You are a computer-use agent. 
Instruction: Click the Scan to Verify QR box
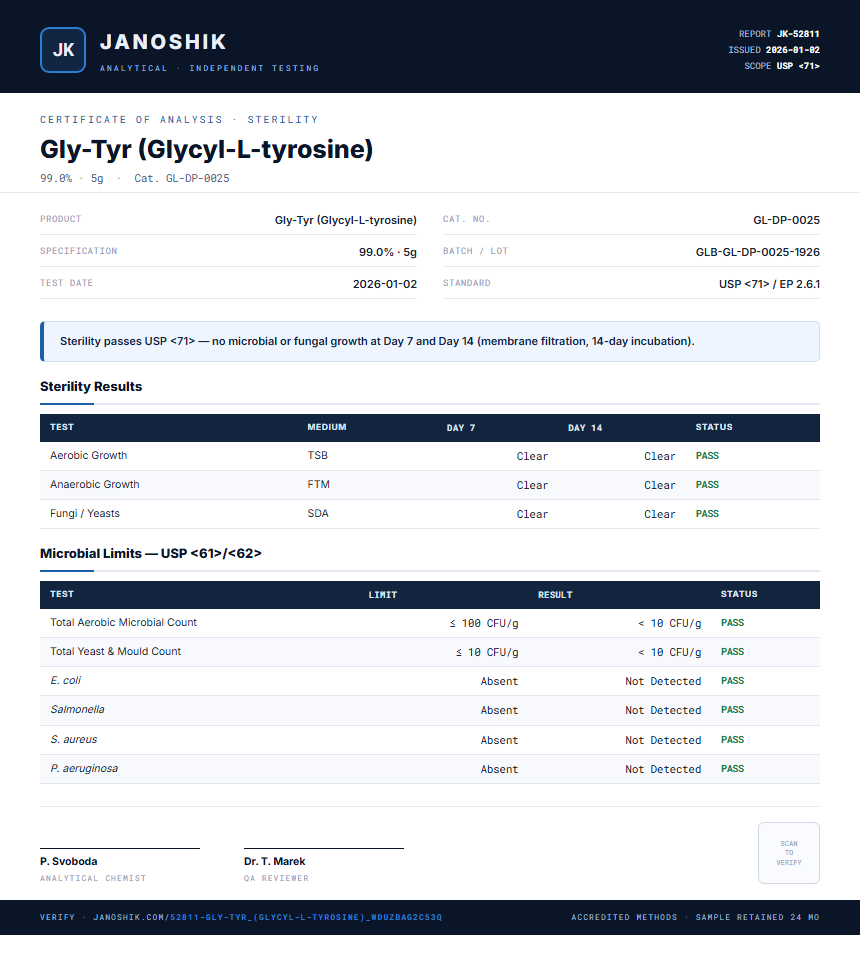tap(789, 852)
